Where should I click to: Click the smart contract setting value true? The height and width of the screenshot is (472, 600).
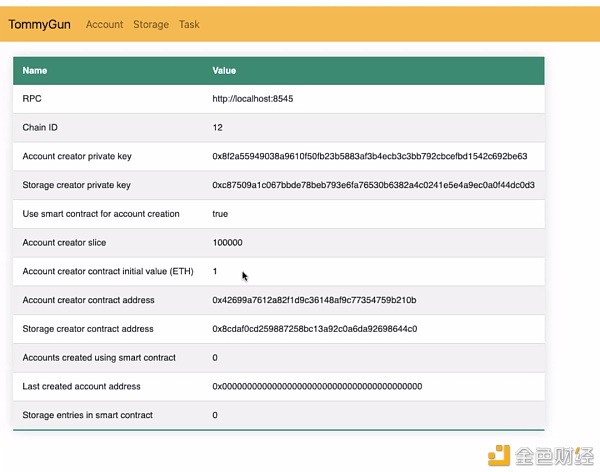pos(220,214)
